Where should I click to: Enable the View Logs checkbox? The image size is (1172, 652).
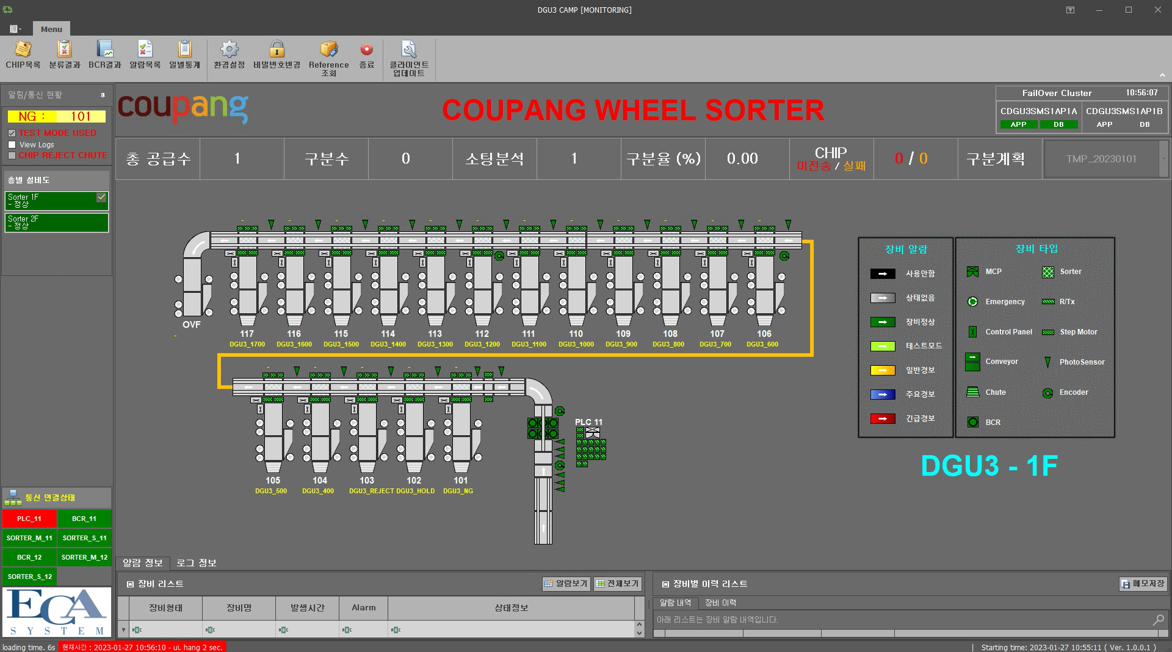coord(12,144)
